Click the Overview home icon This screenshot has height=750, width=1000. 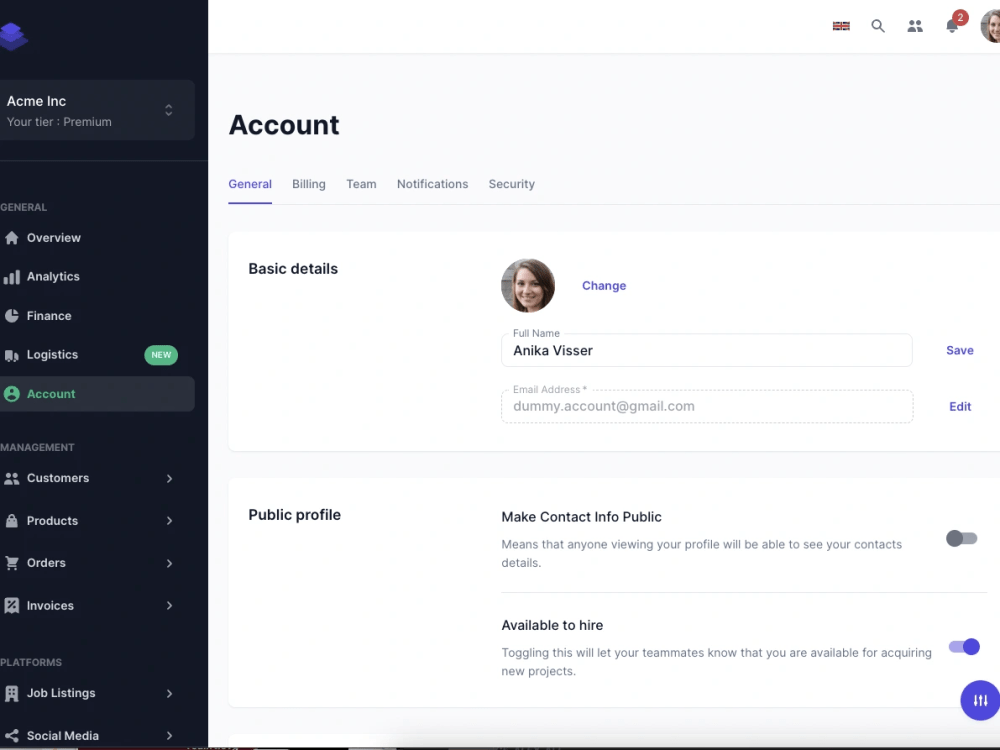tap(11, 238)
